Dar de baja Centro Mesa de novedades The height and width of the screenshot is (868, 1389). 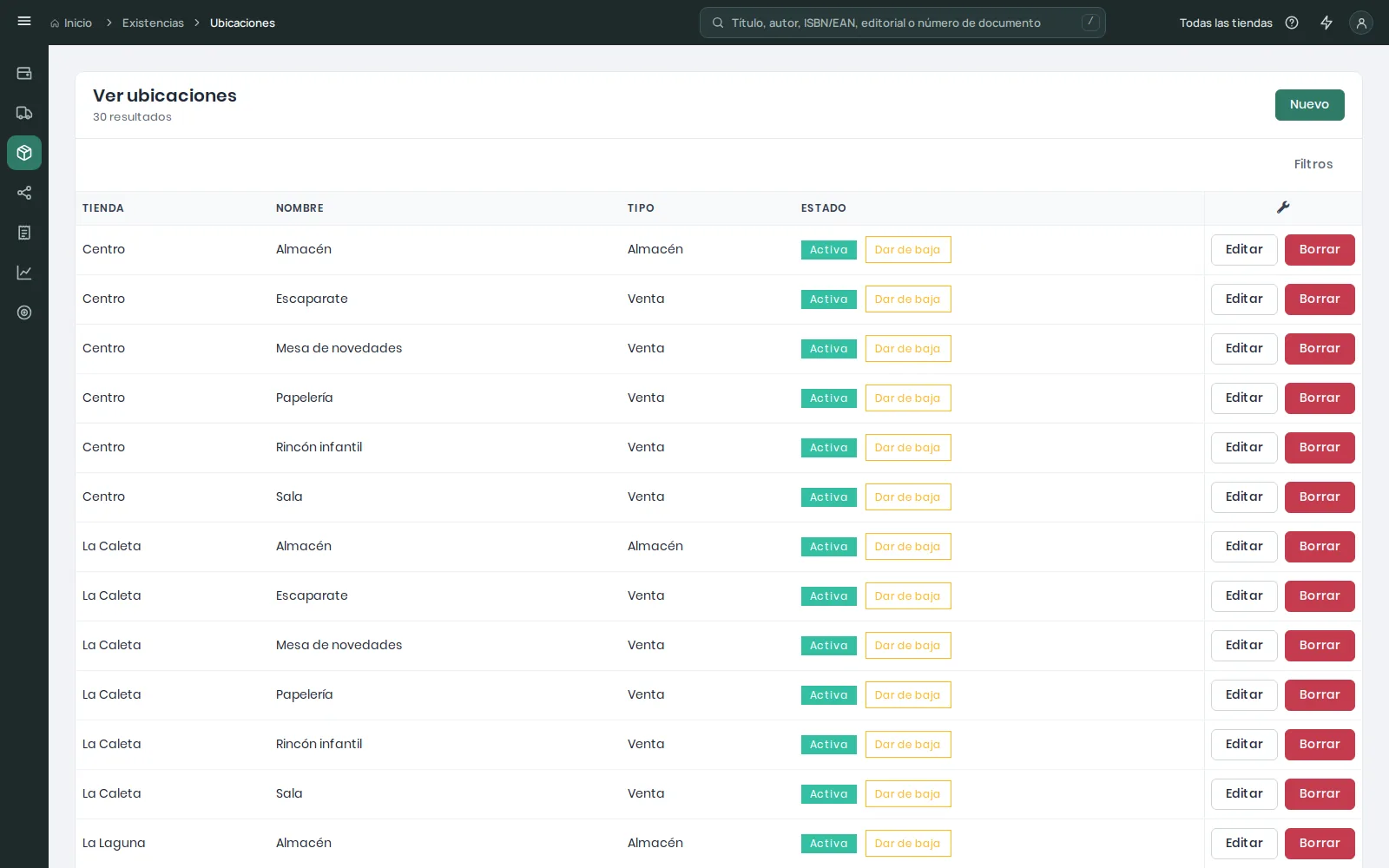908,349
